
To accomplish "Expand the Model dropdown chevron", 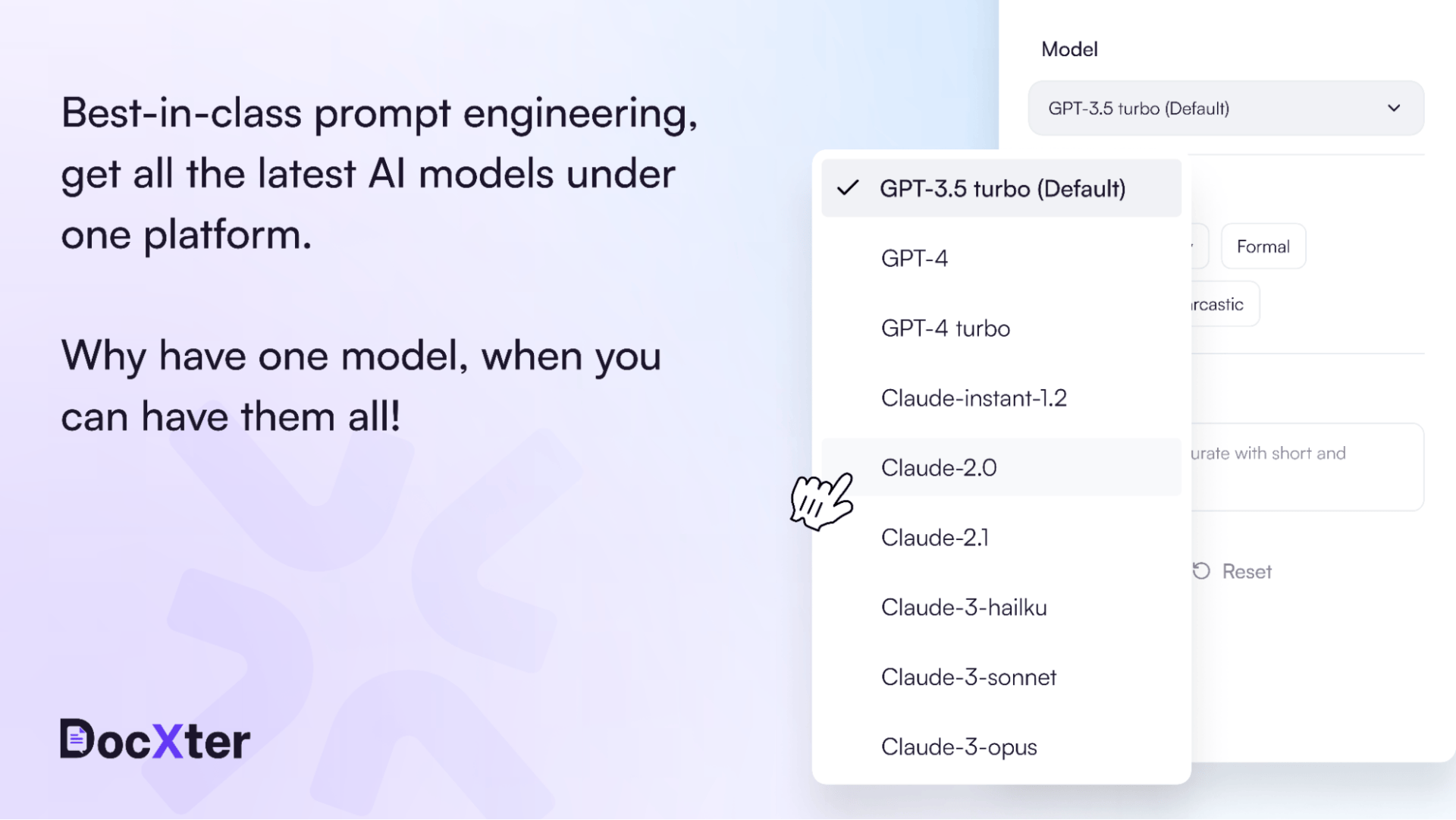I will 1394,108.
